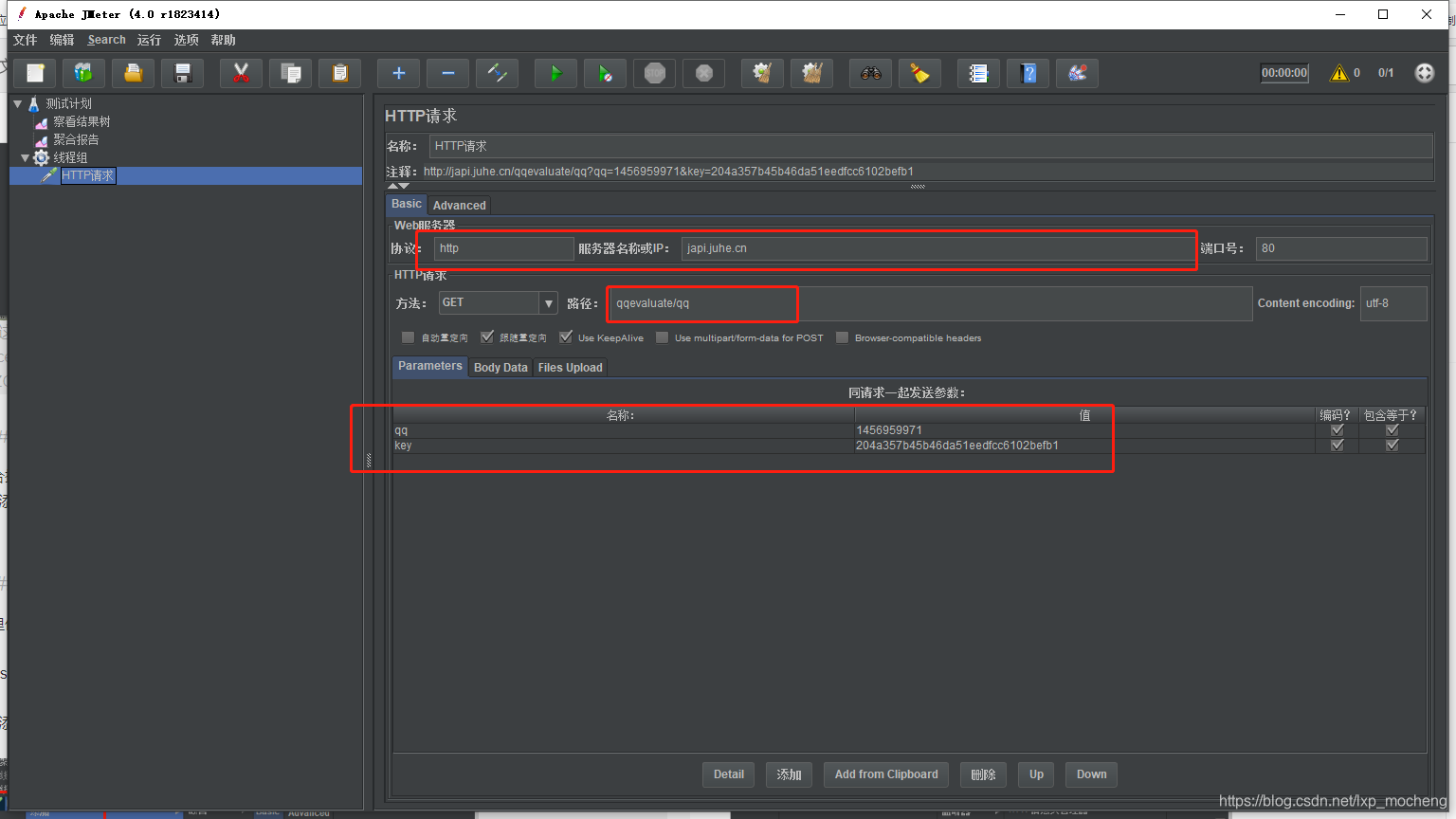Click Add from Clipboard button
1456x819 pixels.
point(886,774)
